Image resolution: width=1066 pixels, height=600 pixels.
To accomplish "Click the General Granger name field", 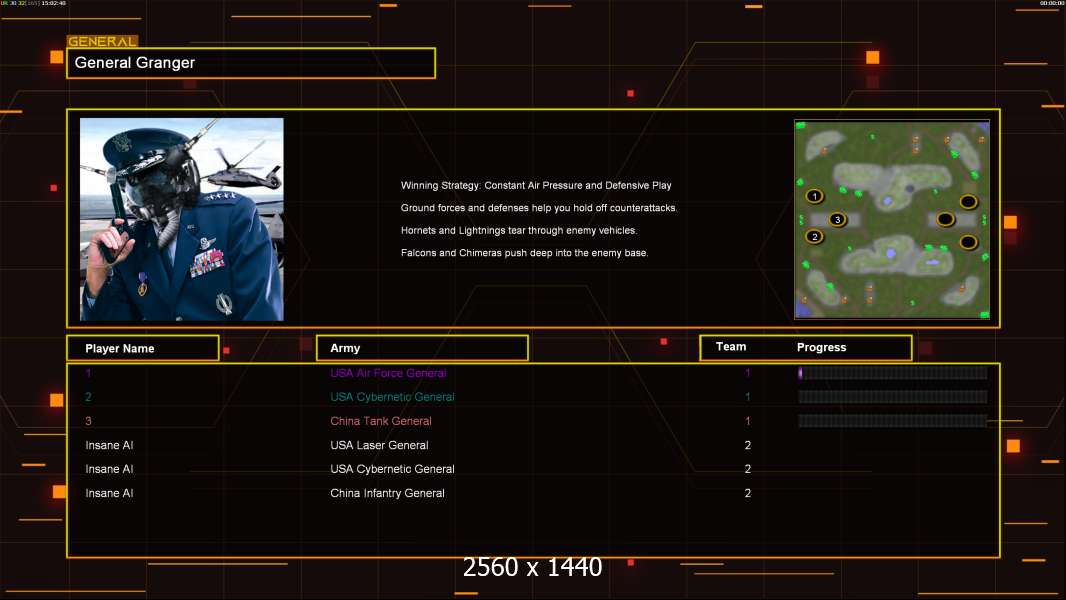I will tap(251, 63).
